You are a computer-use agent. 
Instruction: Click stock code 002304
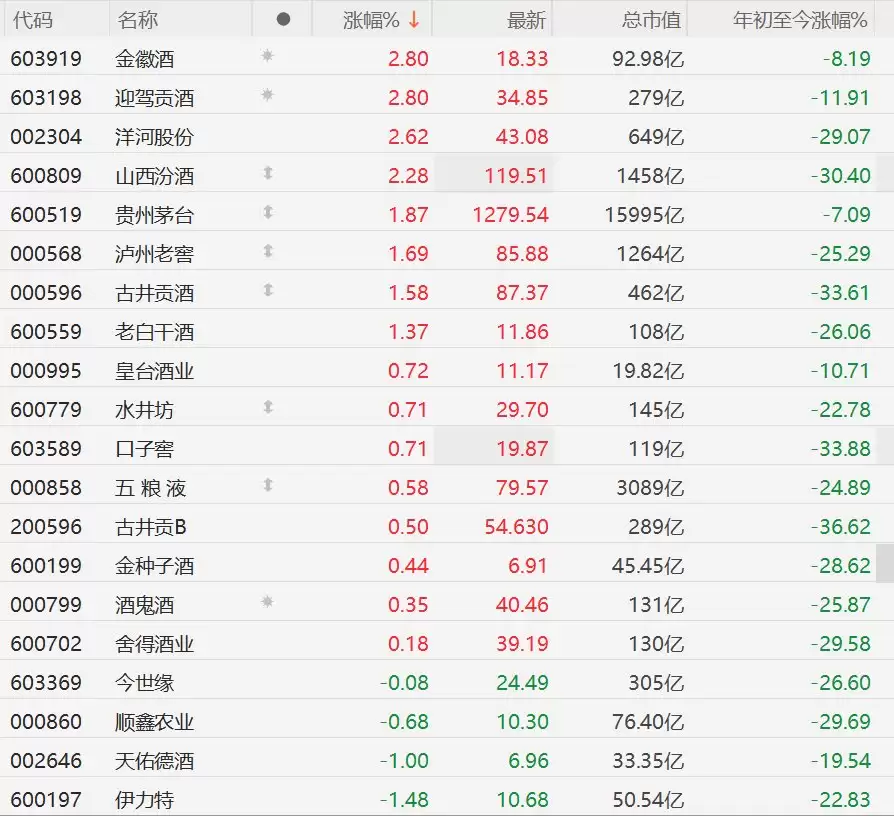[46, 137]
